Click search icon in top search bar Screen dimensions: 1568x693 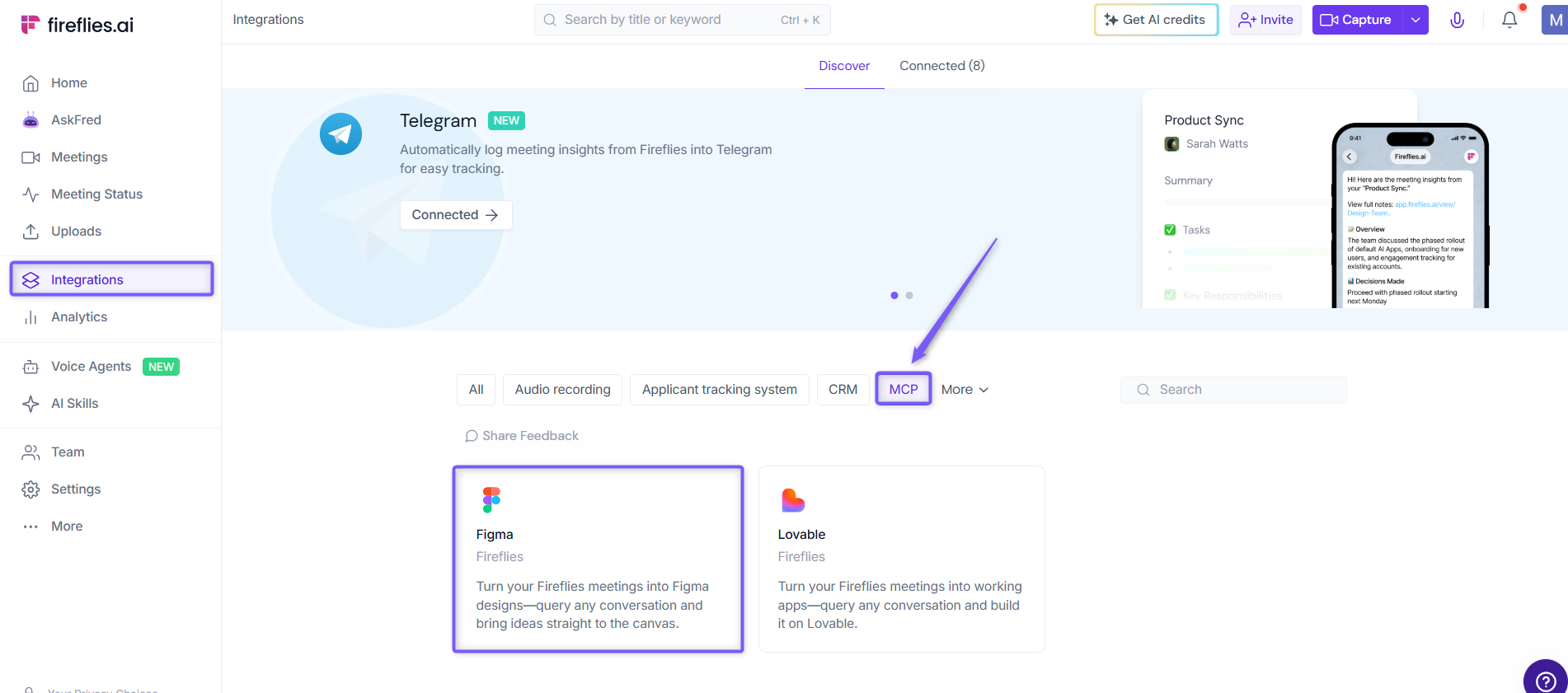[550, 20]
